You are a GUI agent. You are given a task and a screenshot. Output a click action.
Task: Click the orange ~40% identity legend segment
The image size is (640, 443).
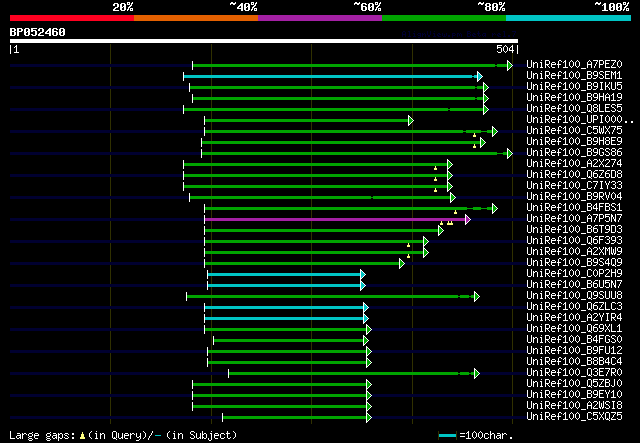point(196,18)
